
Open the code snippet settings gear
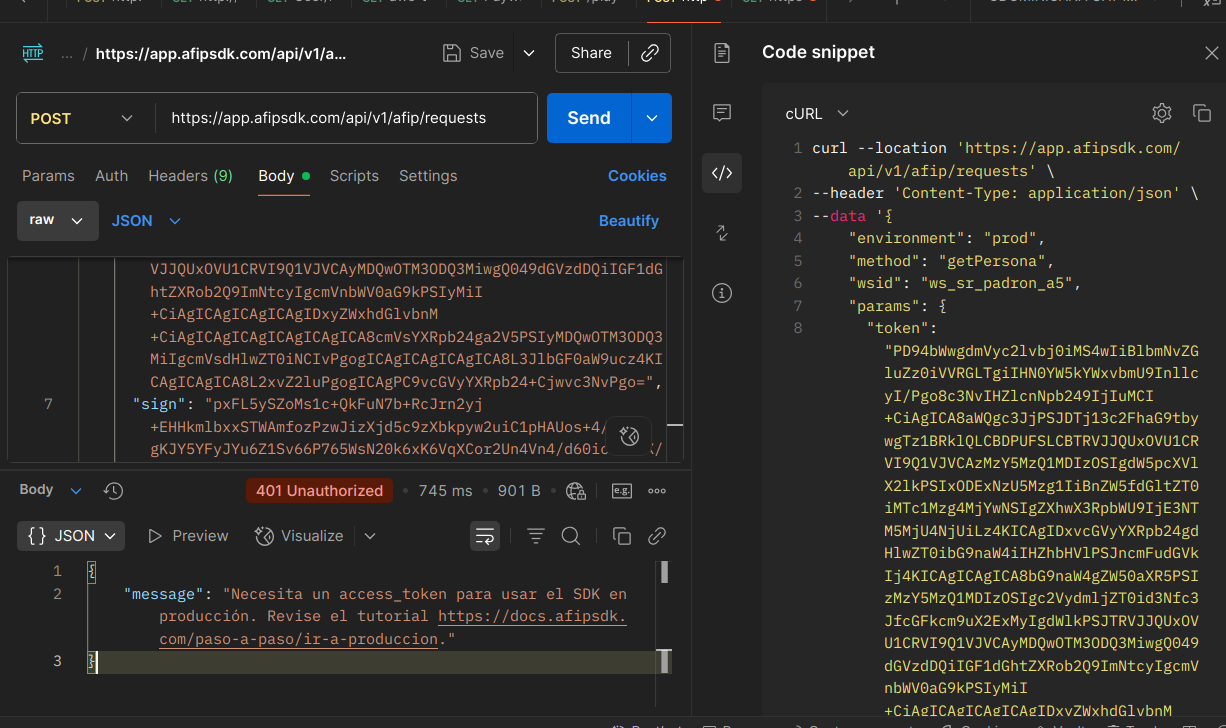(1161, 113)
